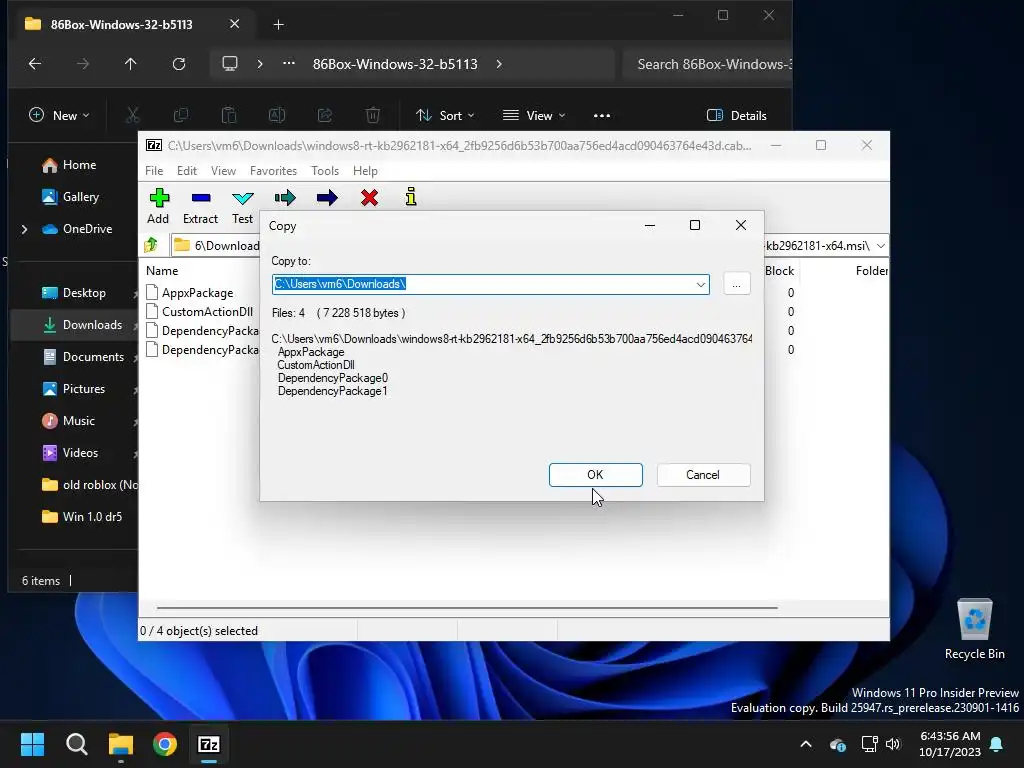The width and height of the screenshot is (1024, 768).
Task: Click the yellow Info icon in 7-Zip
Action: pos(411,197)
